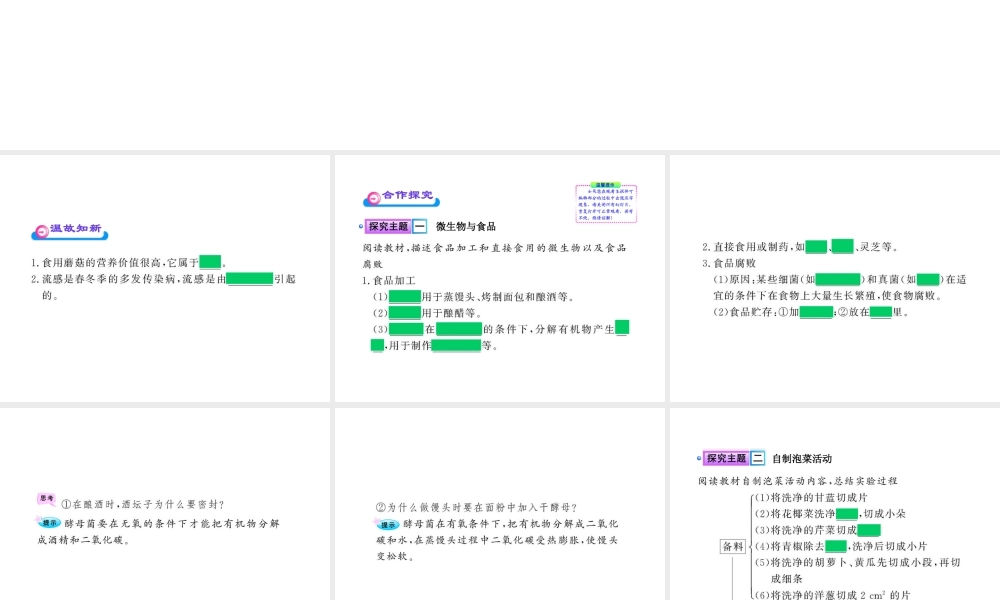This screenshot has height=600, width=1000.
Task: Click the 提示 icon before 酵母菌在有氧条件下
Action: pyautogui.click(x=387, y=524)
